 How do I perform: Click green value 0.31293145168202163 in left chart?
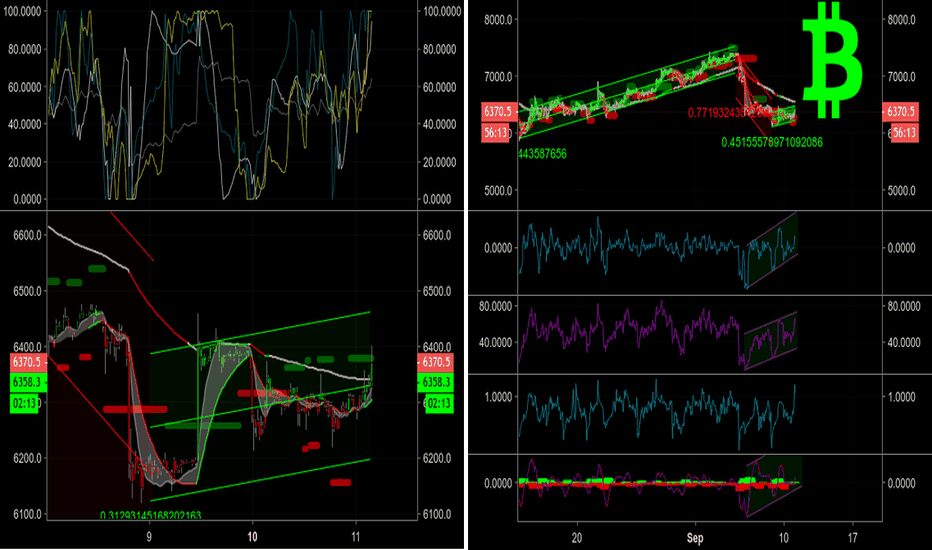coord(150,515)
